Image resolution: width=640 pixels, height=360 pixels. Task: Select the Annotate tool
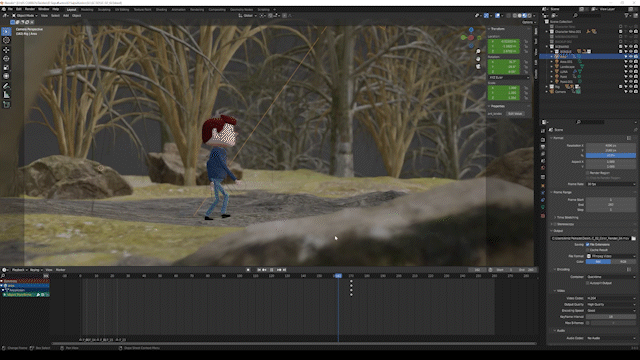[6, 86]
